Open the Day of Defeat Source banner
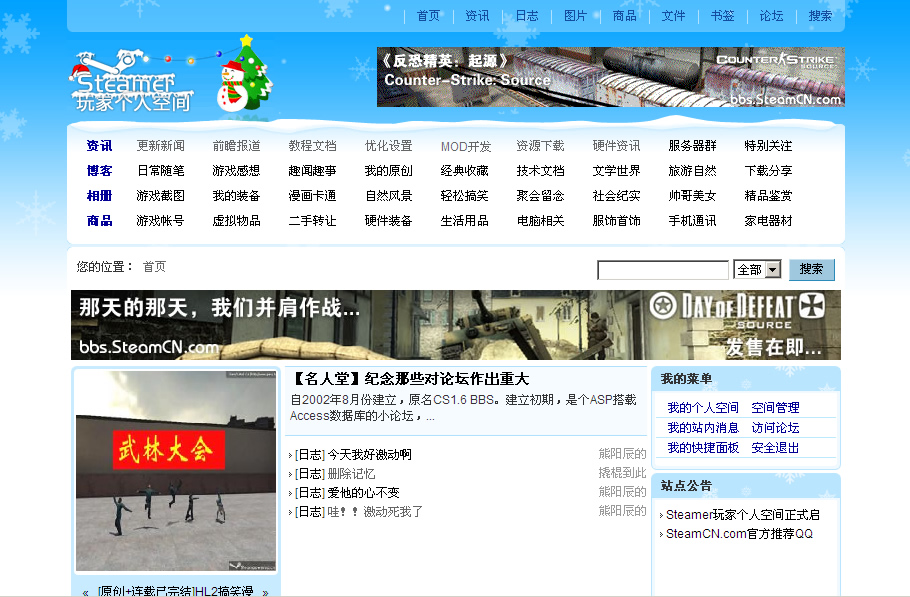The height and width of the screenshot is (597, 910). pyautogui.click(x=456, y=325)
